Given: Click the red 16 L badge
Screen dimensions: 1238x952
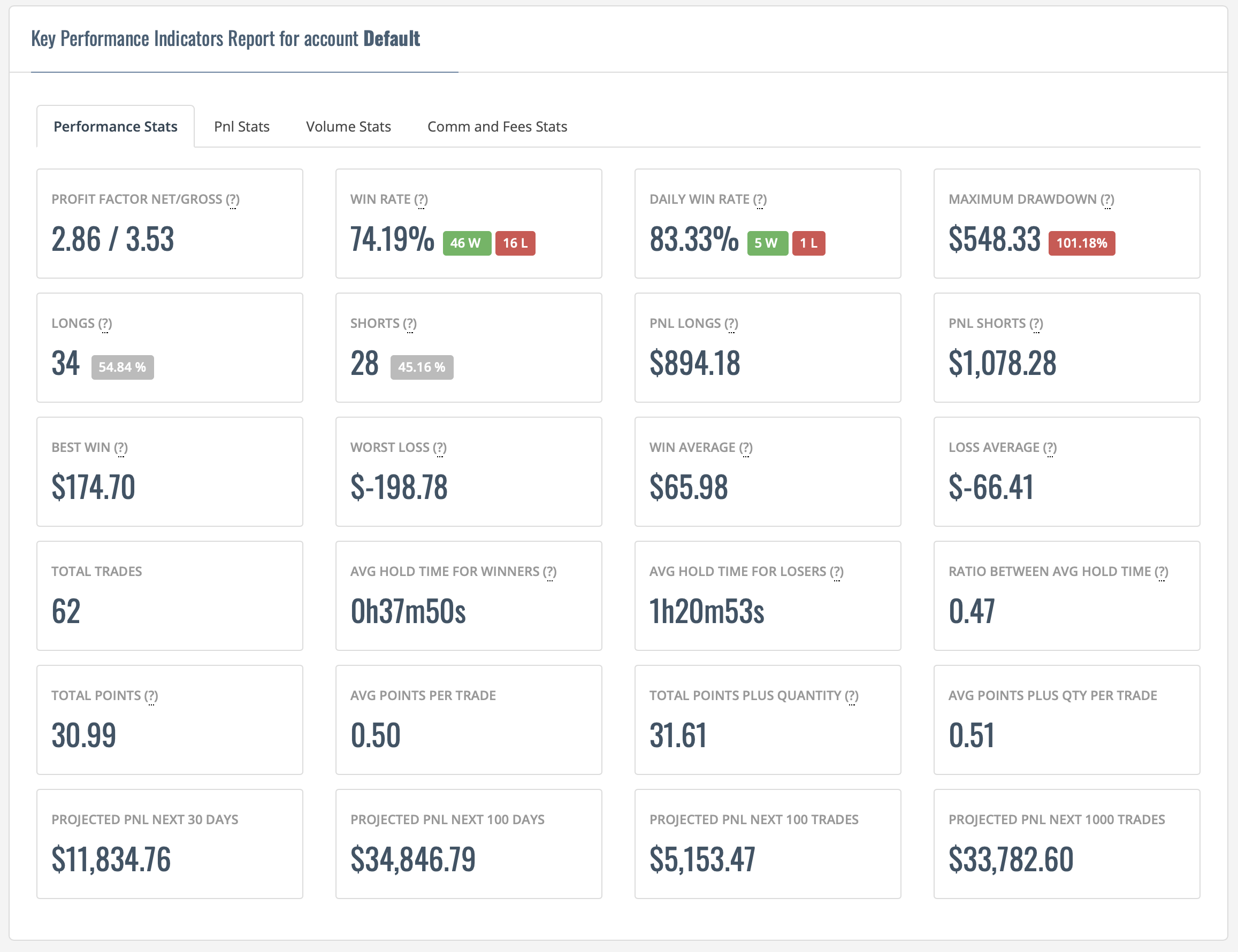Looking at the screenshot, I should pos(515,243).
